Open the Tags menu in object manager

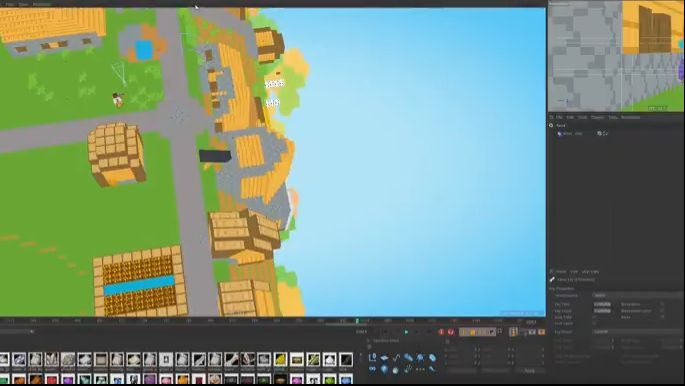[x=613, y=117]
